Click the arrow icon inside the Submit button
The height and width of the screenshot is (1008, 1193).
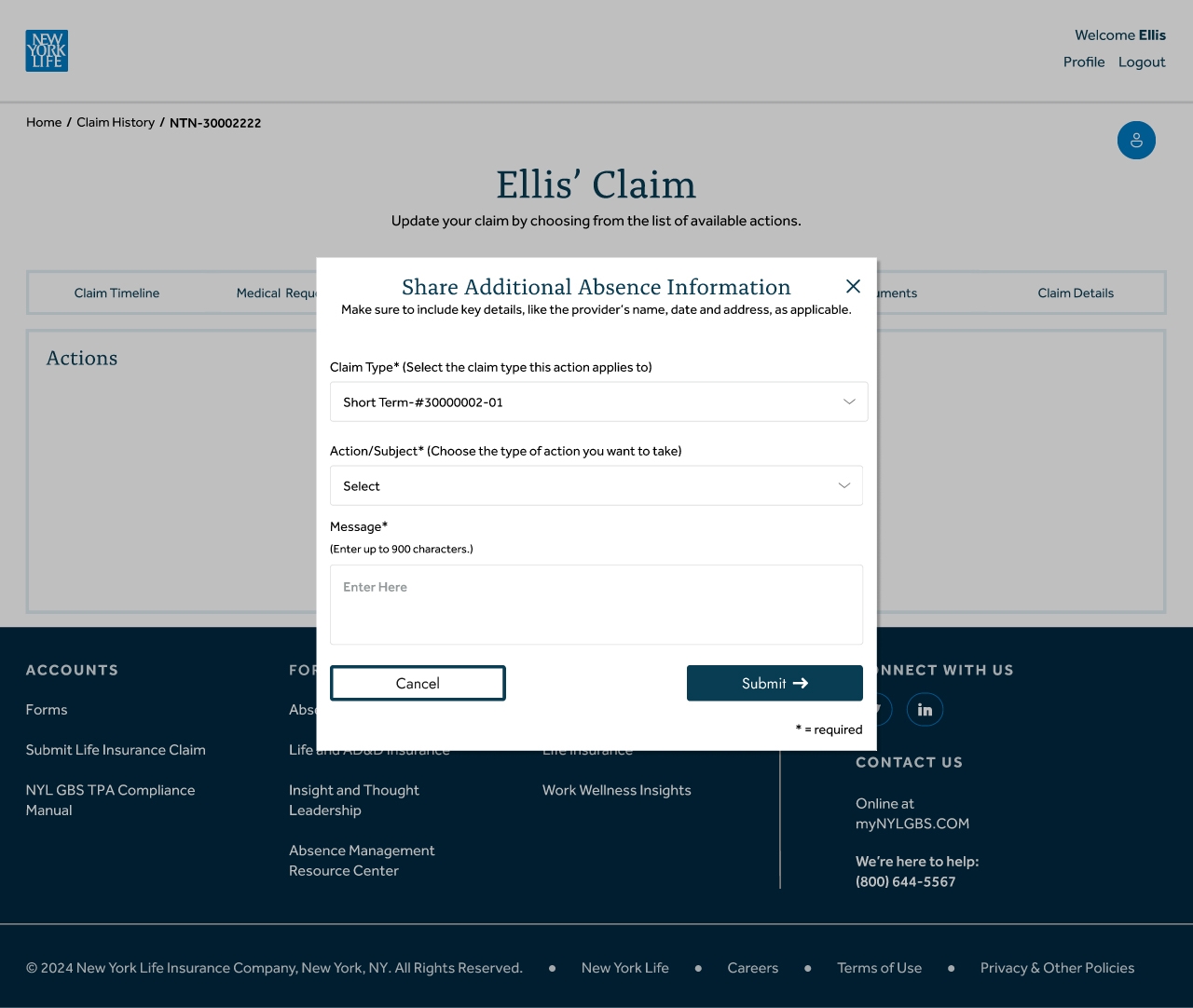(x=802, y=683)
